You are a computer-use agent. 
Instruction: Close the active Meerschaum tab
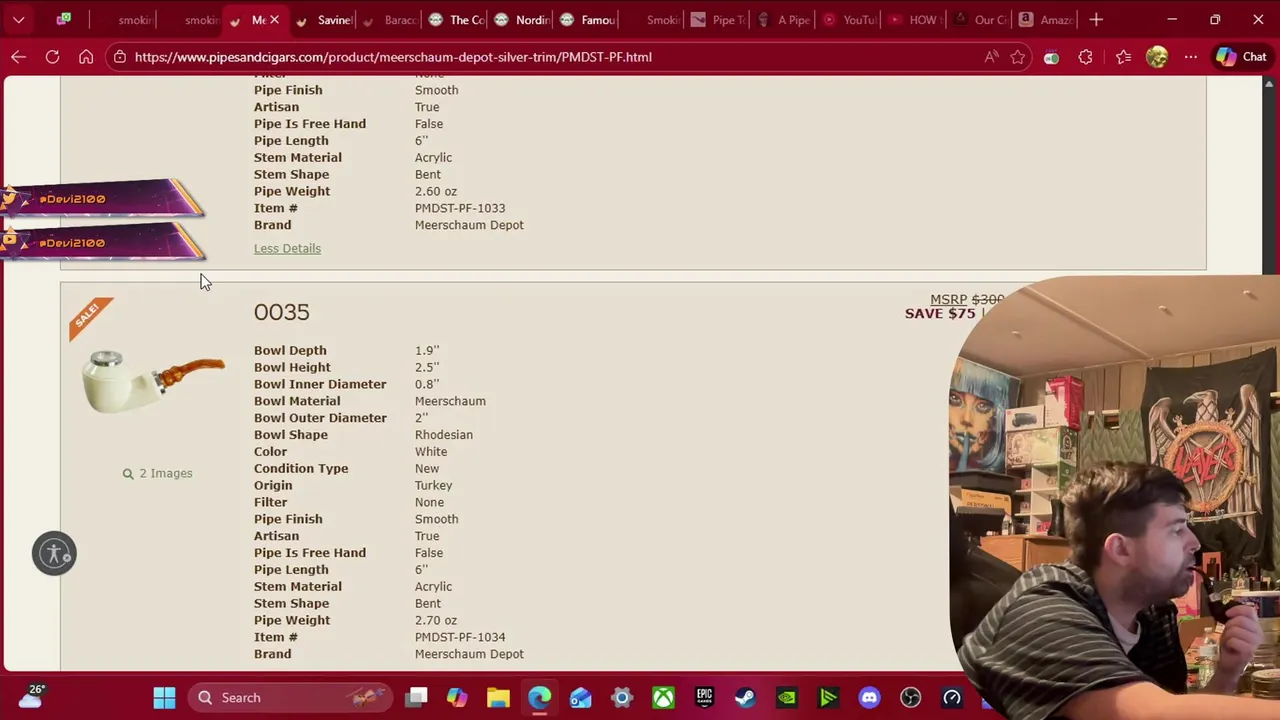pos(274,19)
